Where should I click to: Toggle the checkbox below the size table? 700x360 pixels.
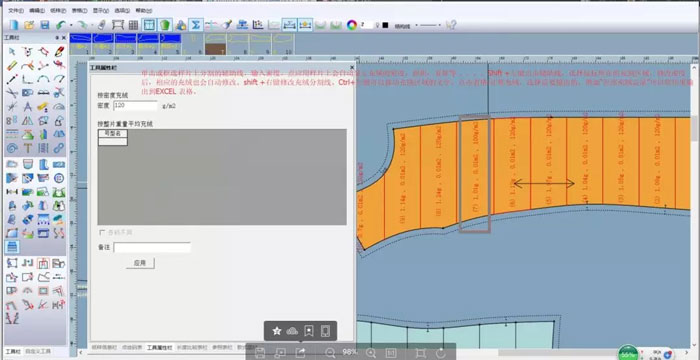coord(102,232)
